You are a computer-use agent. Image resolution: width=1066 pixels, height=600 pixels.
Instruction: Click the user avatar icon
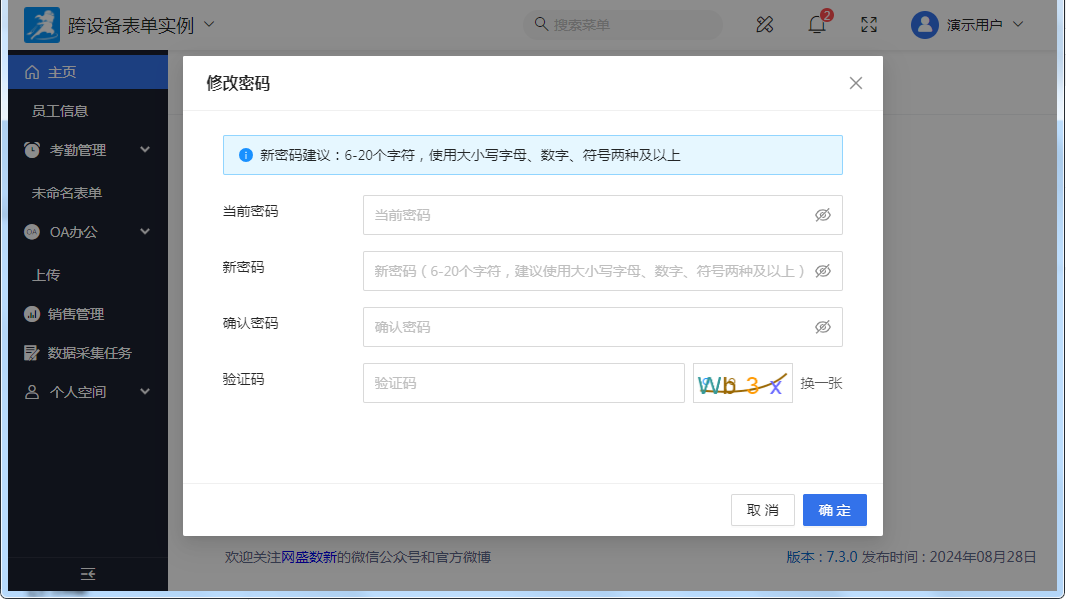(924, 25)
